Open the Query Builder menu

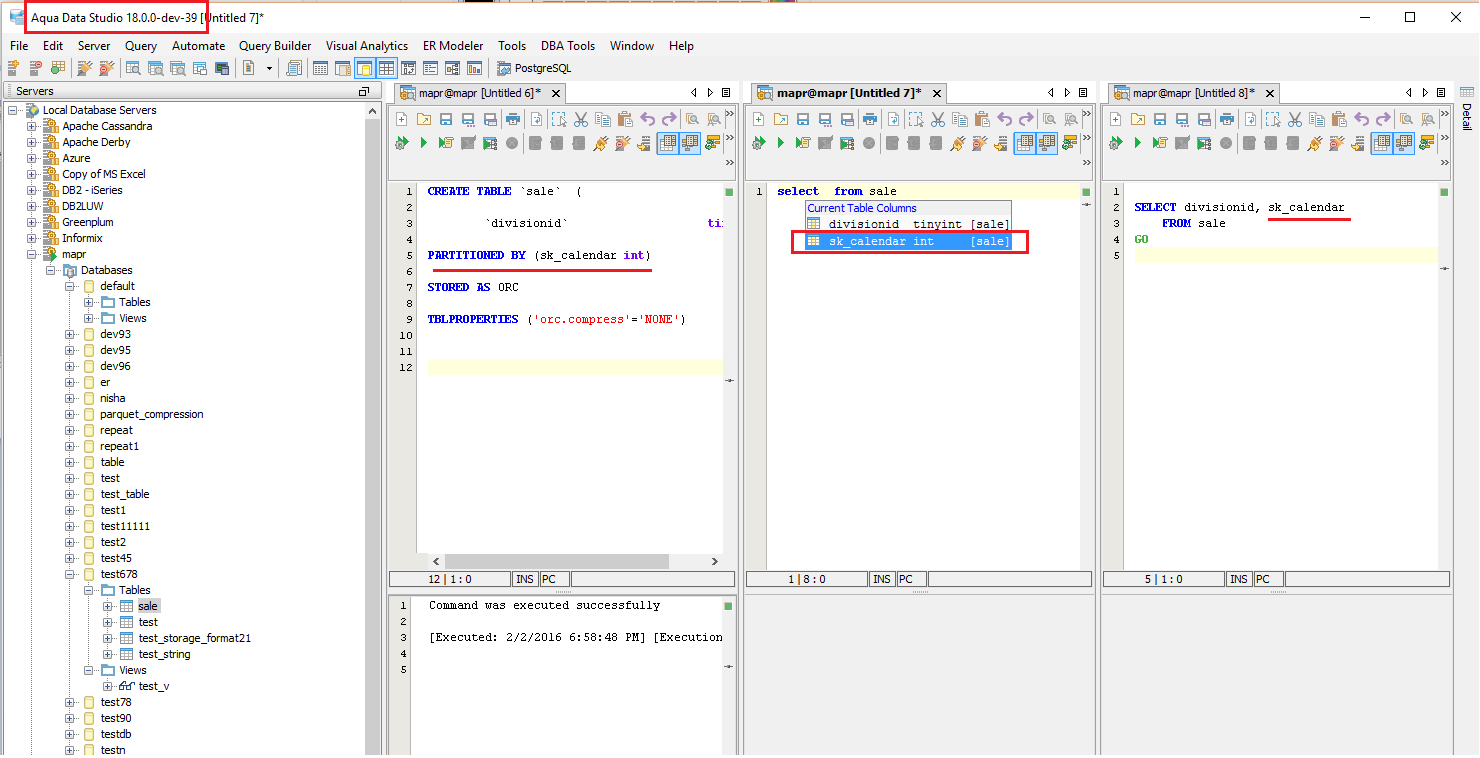[275, 46]
